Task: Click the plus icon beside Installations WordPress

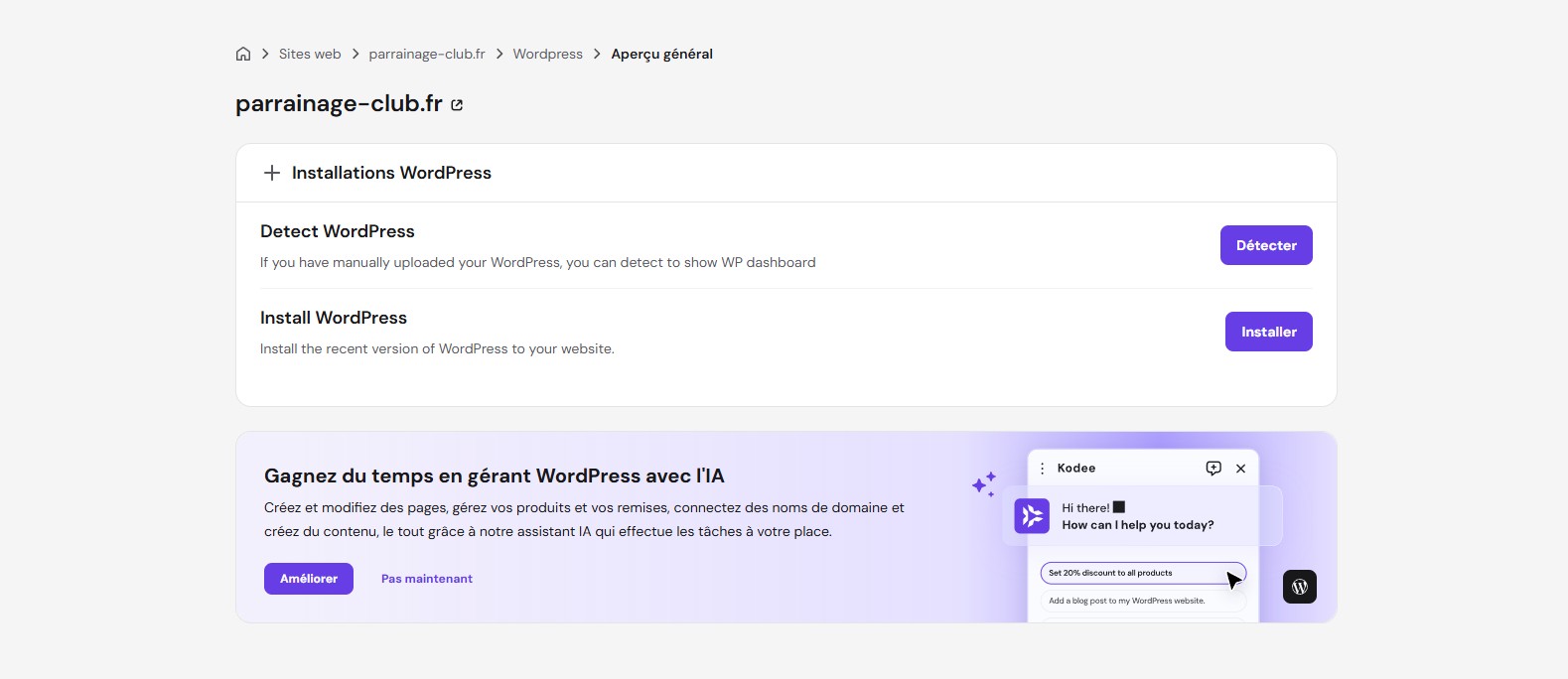Action: point(271,173)
